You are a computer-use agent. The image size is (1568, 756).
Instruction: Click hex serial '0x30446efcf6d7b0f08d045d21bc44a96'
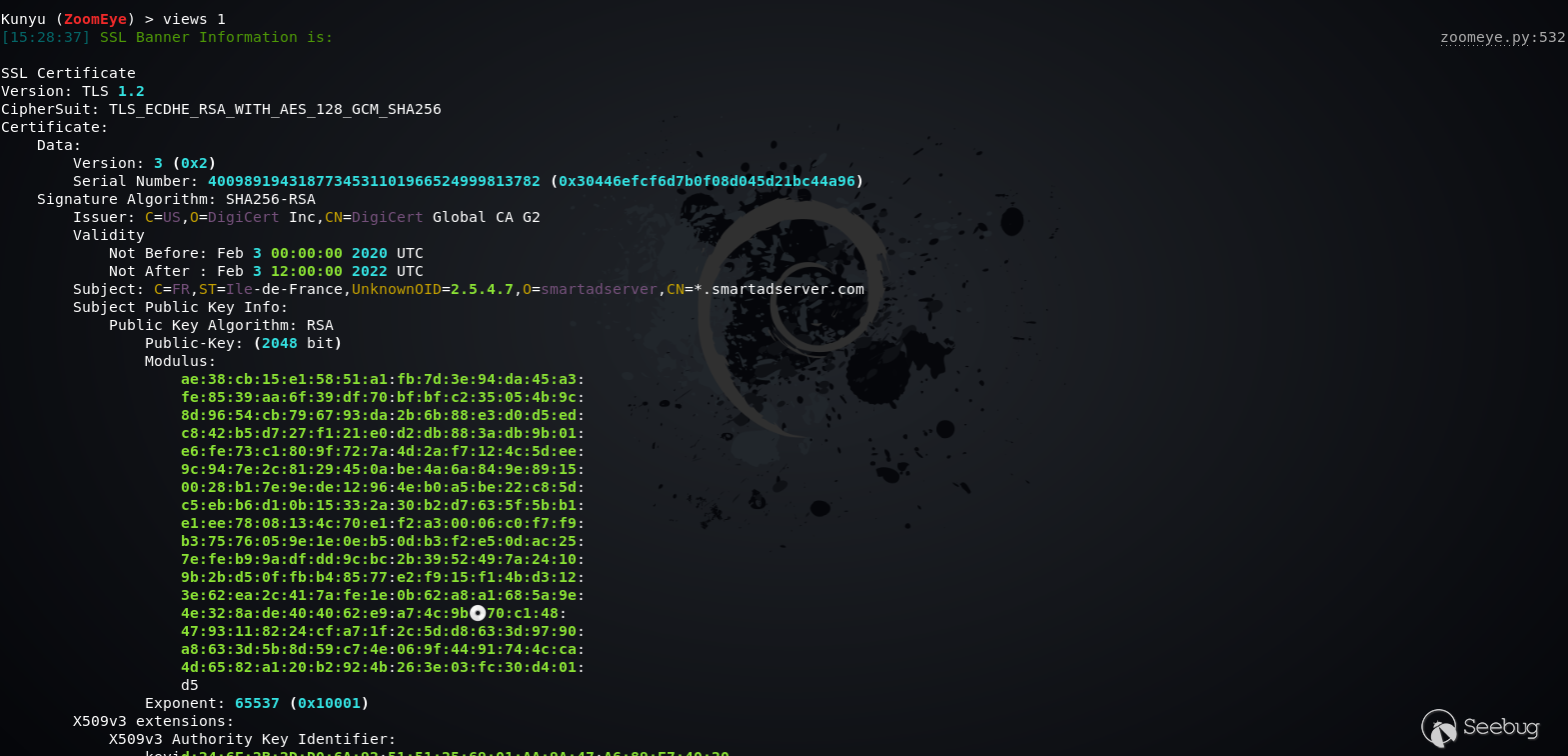coord(707,181)
